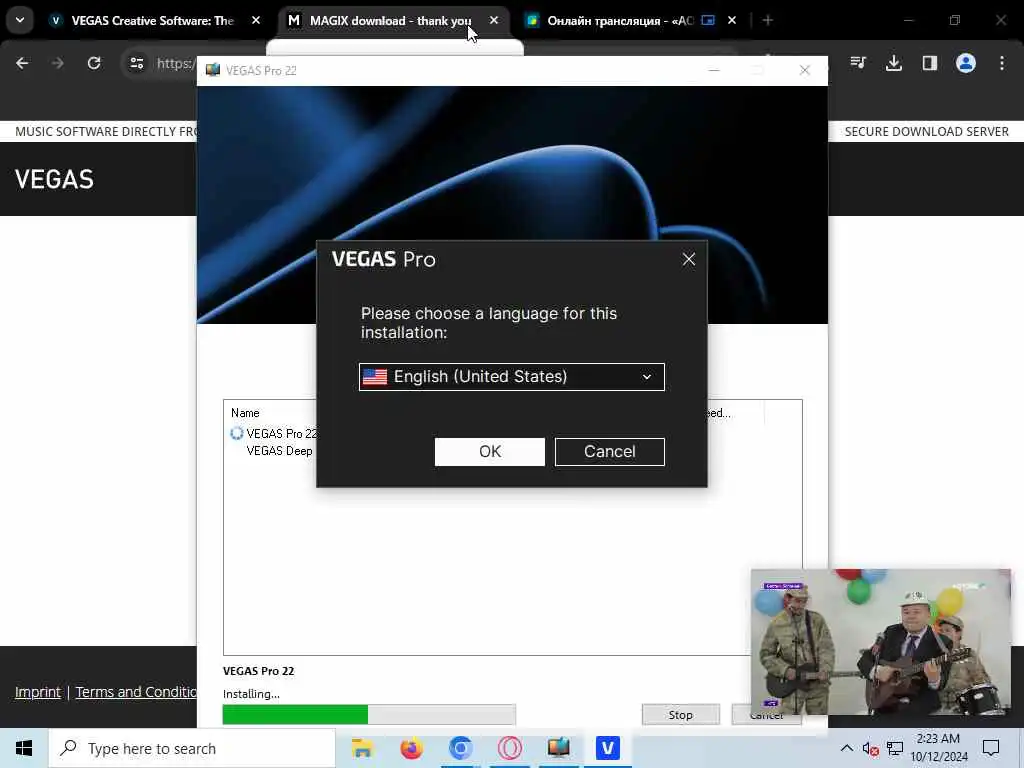
Task: Open a new browser tab
Action: (x=768, y=21)
